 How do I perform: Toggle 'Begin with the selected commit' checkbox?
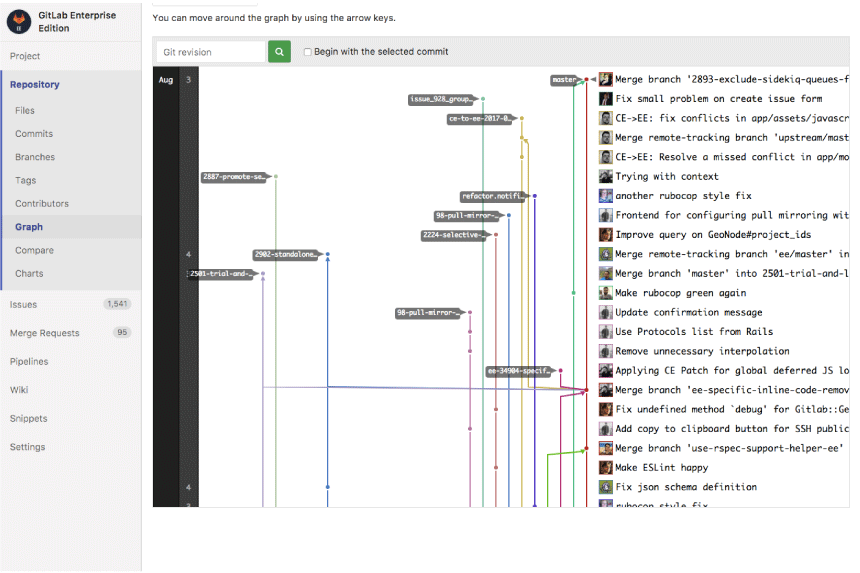(308, 52)
